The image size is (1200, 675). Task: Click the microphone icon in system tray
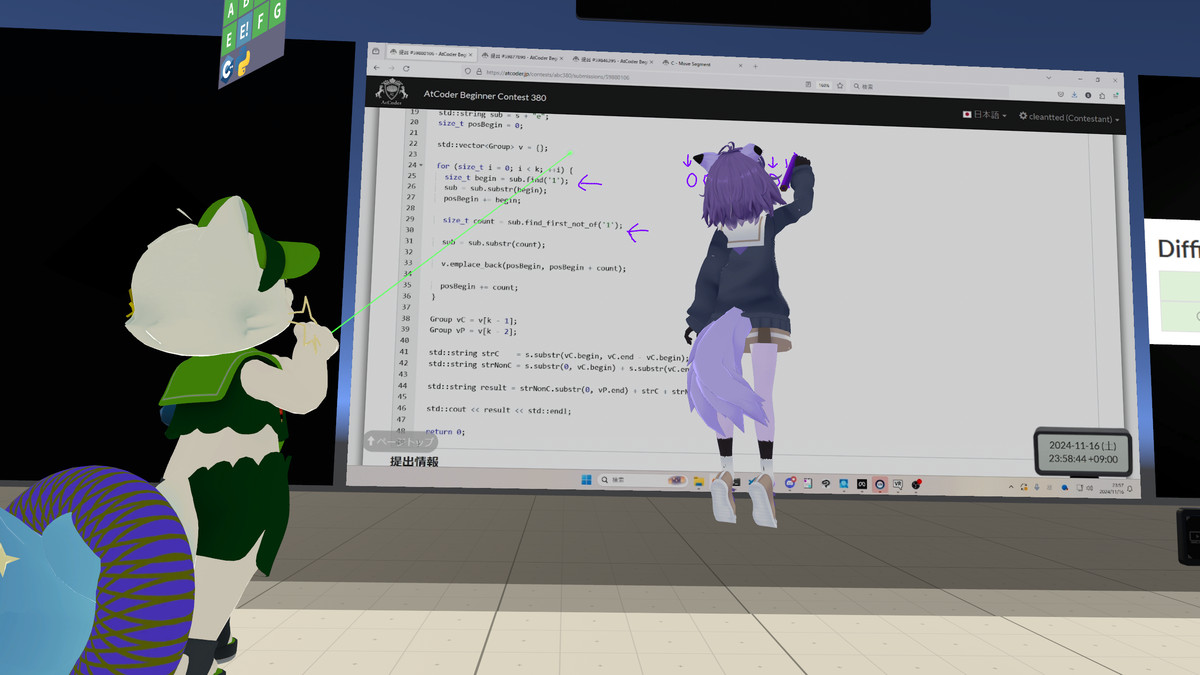(1036, 487)
